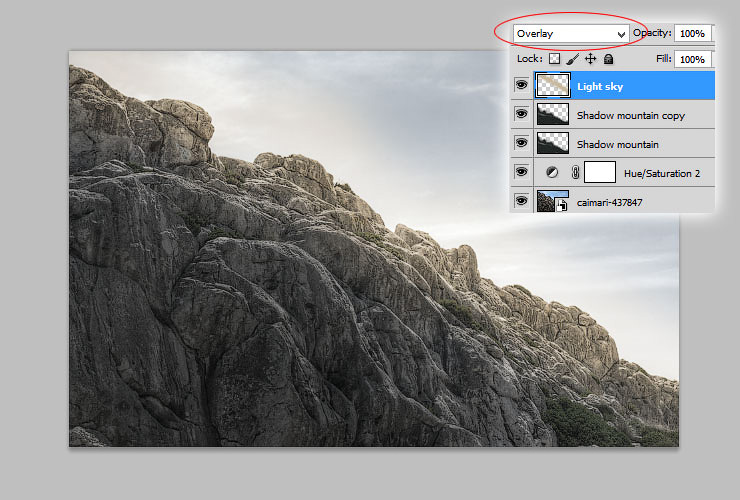The image size is (740, 500).
Task: Enable Lock all padlock icon
Action: tap(609, 59)
